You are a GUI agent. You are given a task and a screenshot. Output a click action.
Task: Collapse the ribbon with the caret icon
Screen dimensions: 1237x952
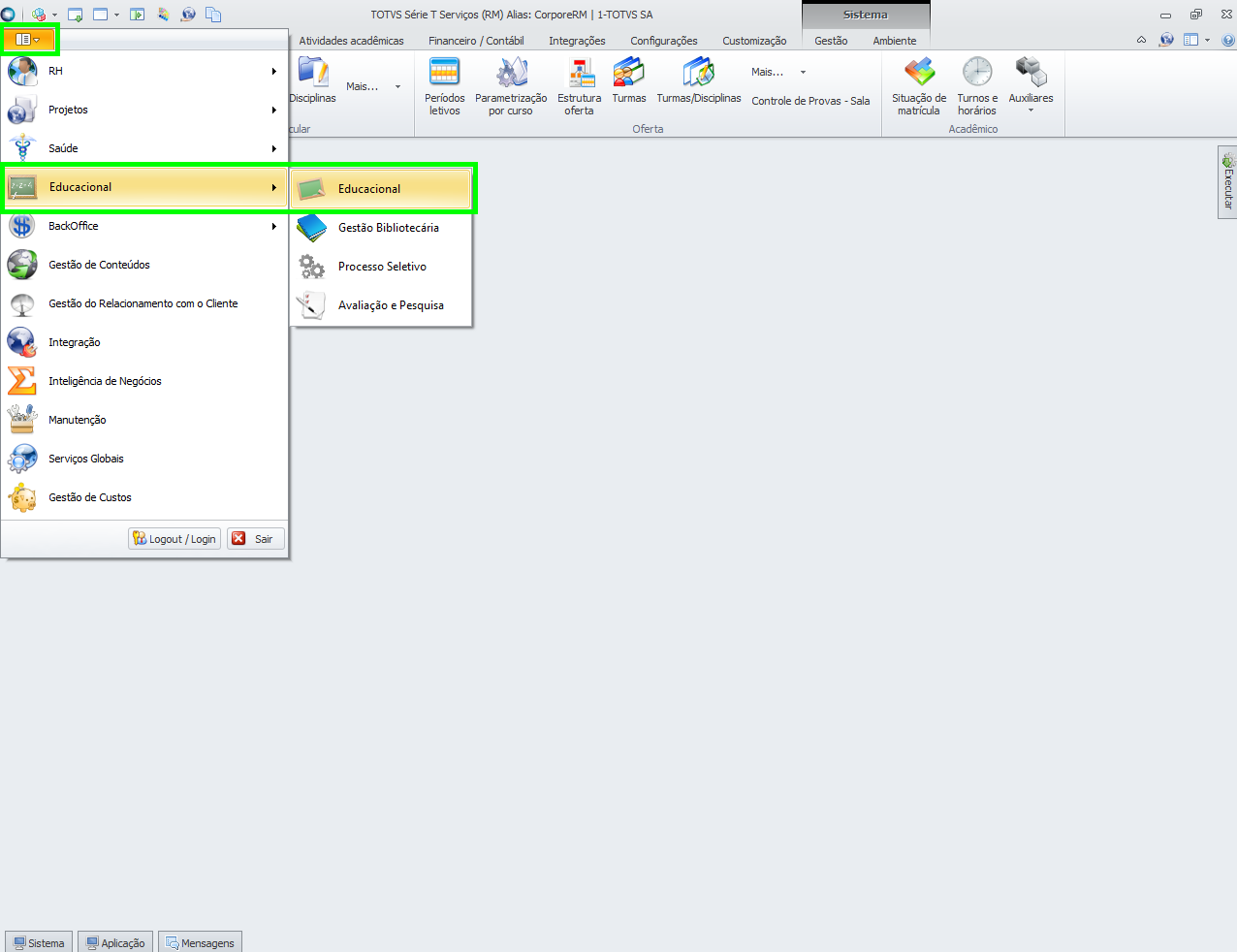1141,40
